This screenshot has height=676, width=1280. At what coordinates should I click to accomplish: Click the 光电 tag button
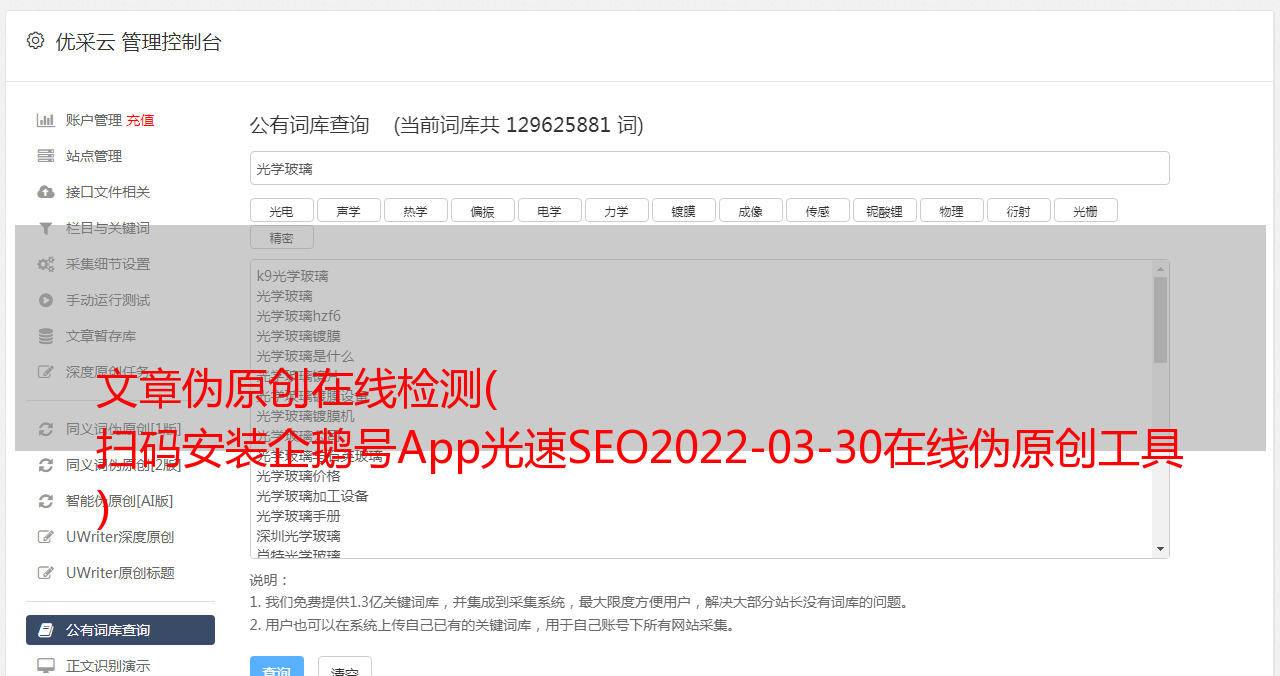click(282, 210)
